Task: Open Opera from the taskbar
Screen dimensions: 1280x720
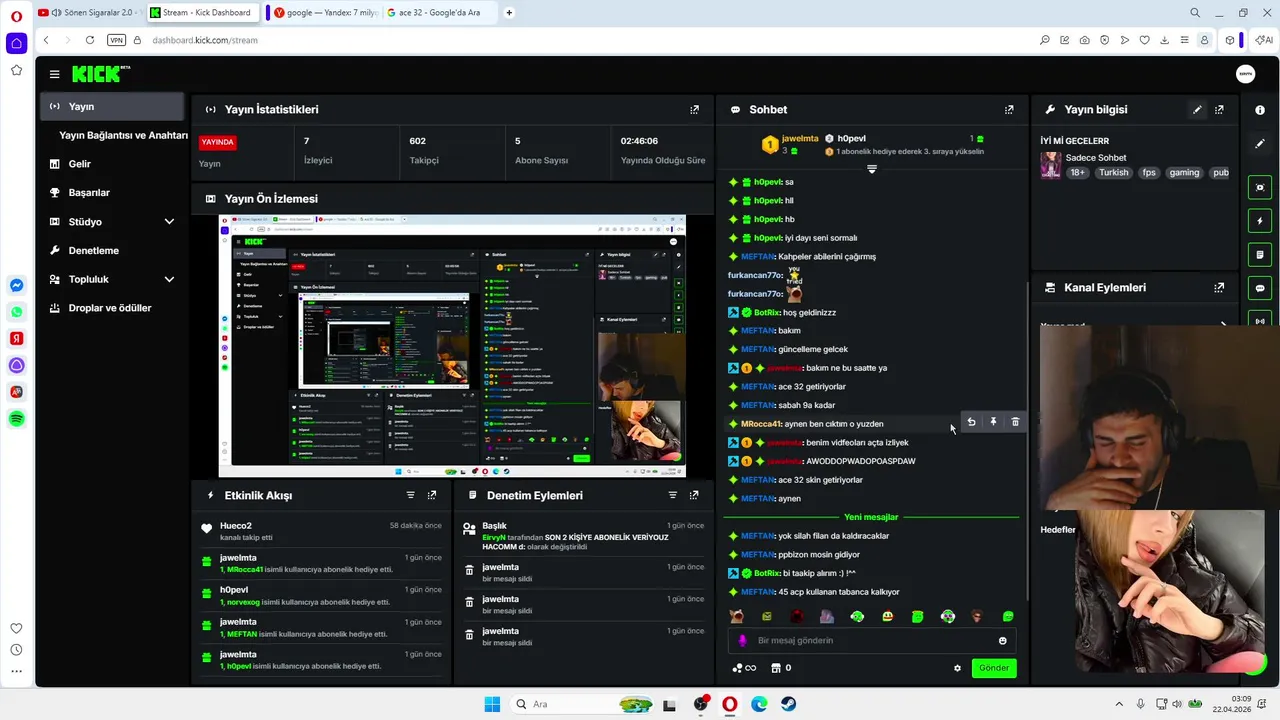Action: [730, 704]
